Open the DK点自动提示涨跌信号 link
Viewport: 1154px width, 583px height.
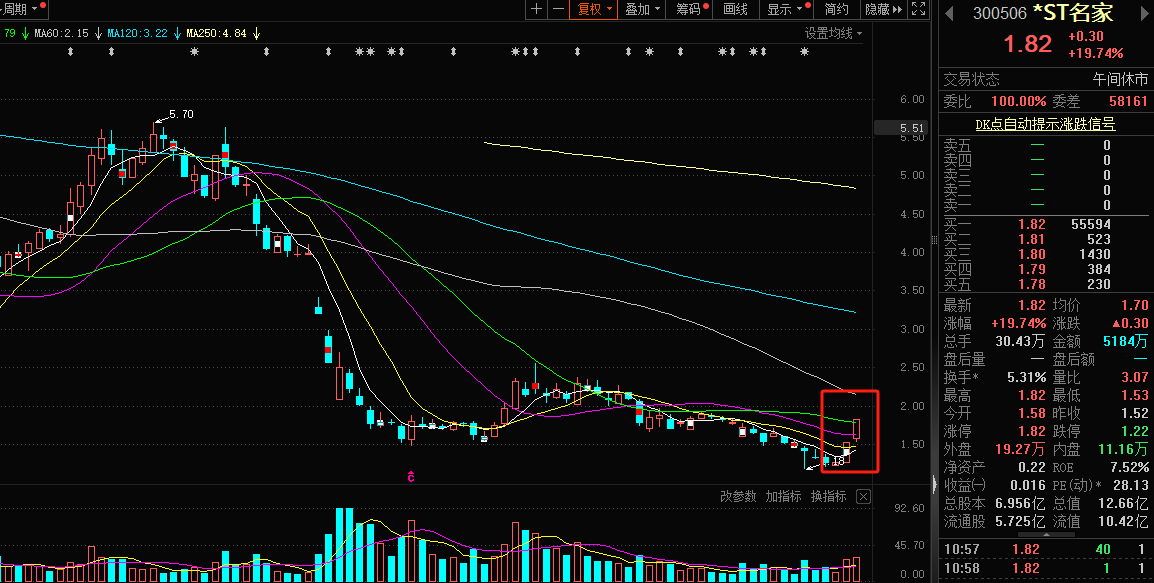pyautogui.click(x=1045, y=124)
